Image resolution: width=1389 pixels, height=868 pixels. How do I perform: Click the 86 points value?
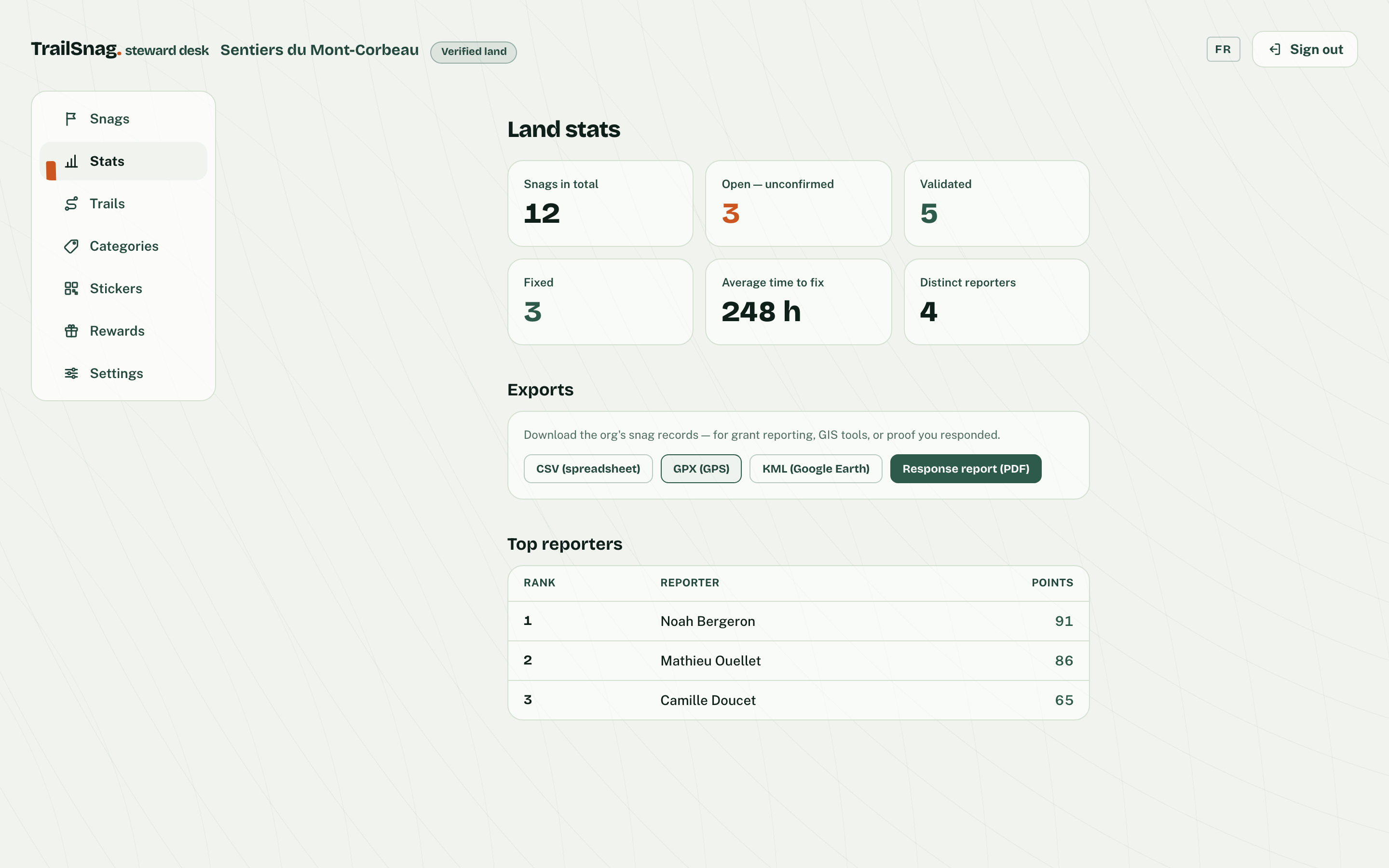point(1063,661)
